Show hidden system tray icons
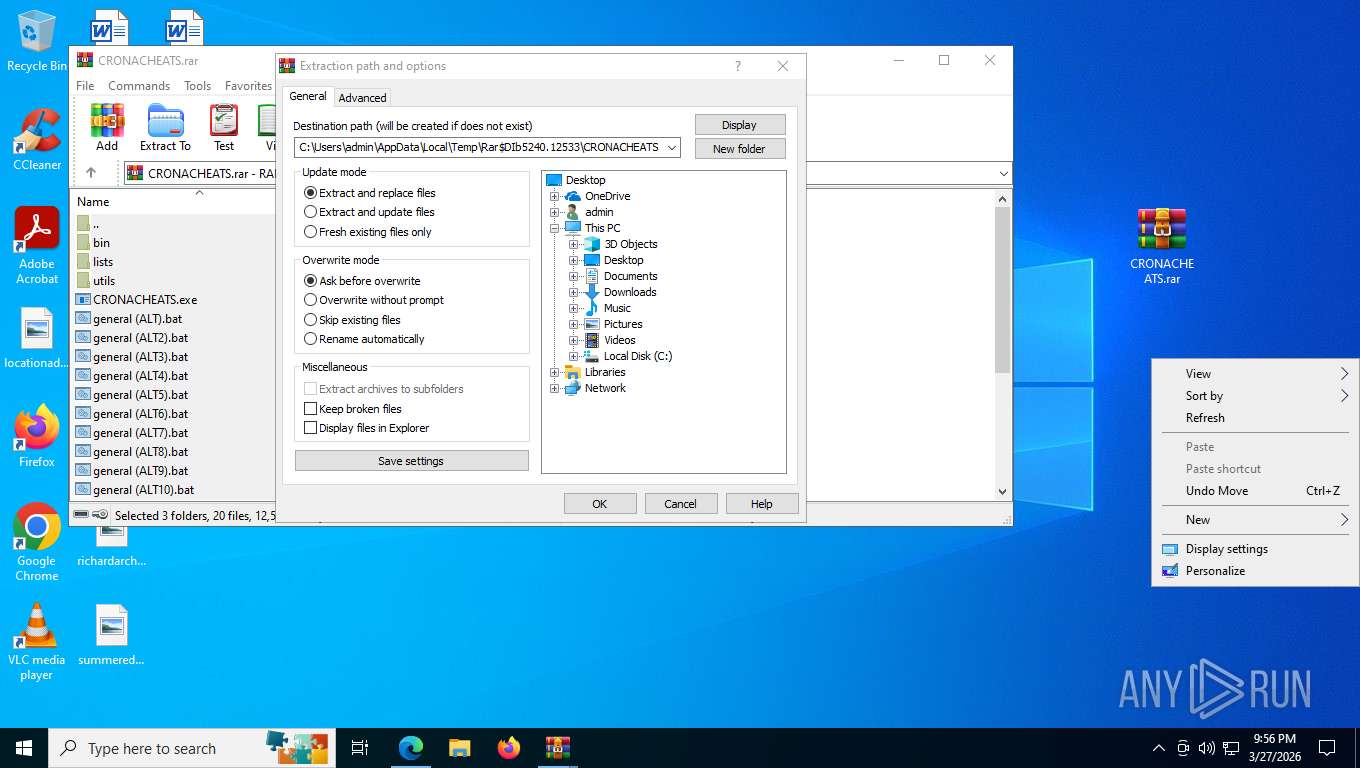This screenshot has width=1360, height=768. 1159,748
